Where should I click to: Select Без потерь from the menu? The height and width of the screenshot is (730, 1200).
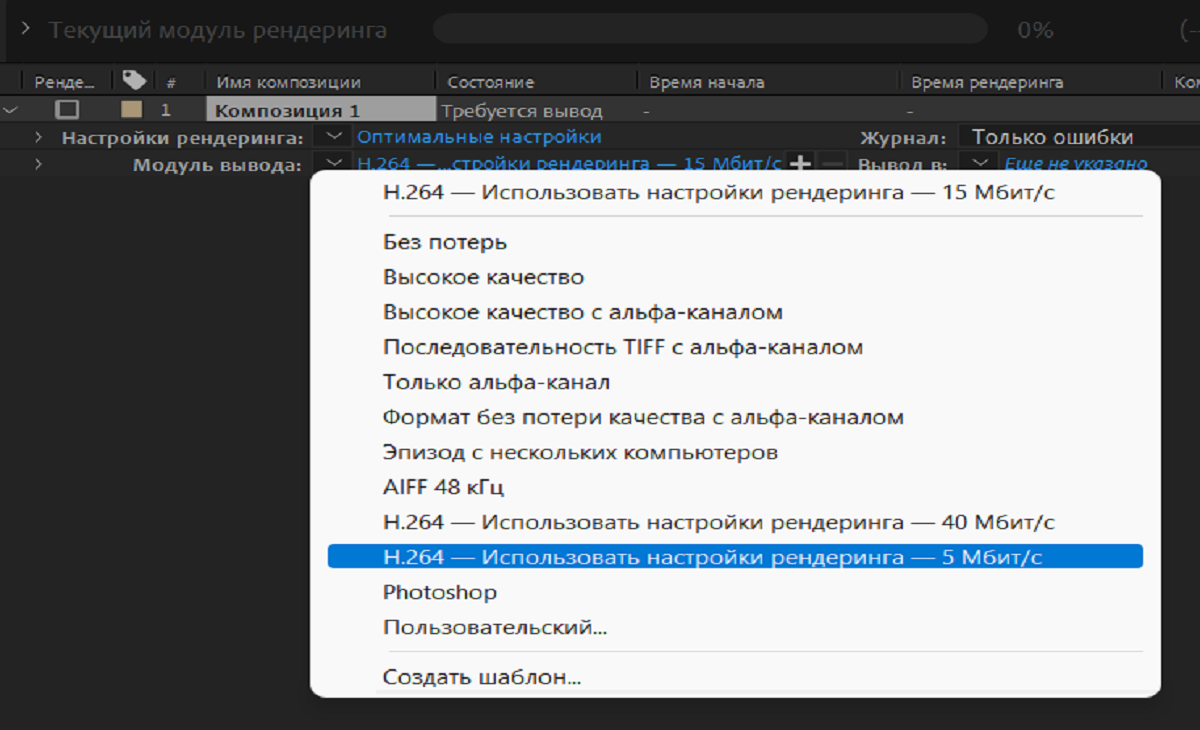(x=445, y=242)
